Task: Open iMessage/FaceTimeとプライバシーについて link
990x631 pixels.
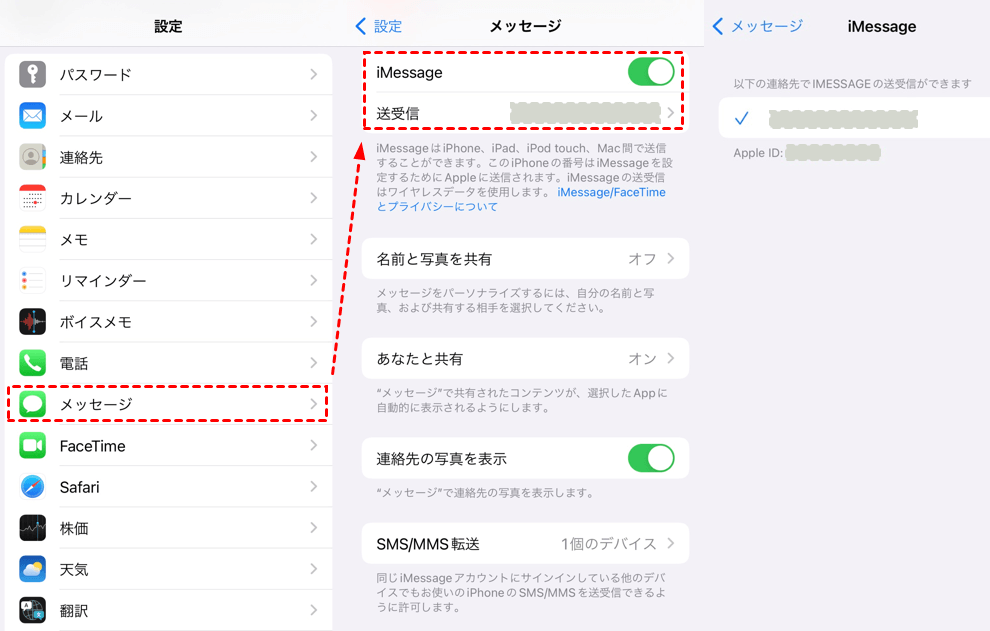Action: pyautogui.click(x=610, y=193)
